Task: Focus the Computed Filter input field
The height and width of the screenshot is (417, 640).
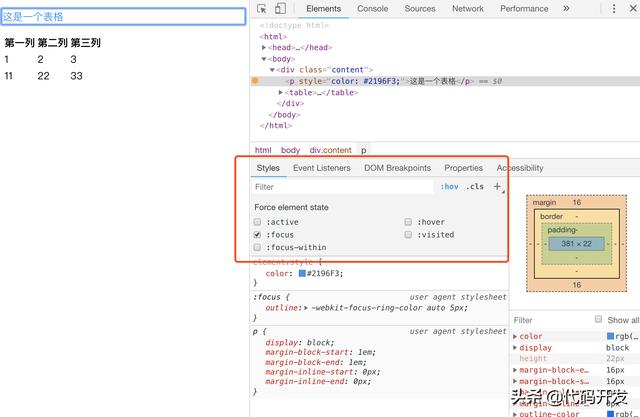Action: pyautogui.click(x=551, y=320)
